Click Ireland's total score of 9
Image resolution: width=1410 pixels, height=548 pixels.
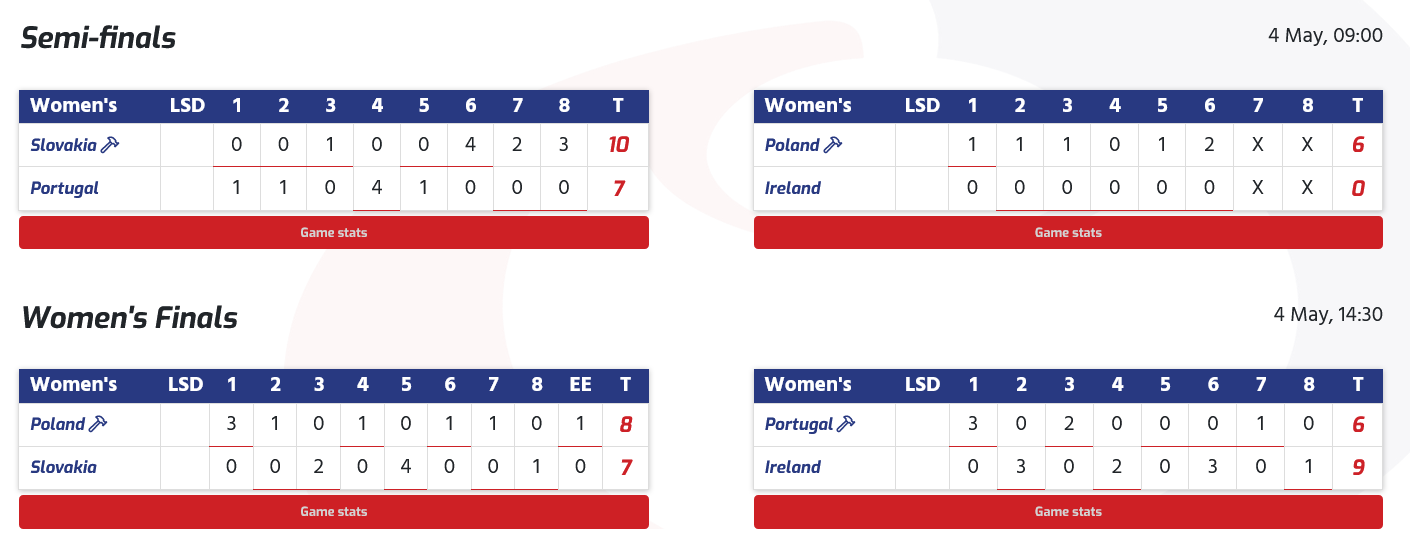click(1358, 467)
